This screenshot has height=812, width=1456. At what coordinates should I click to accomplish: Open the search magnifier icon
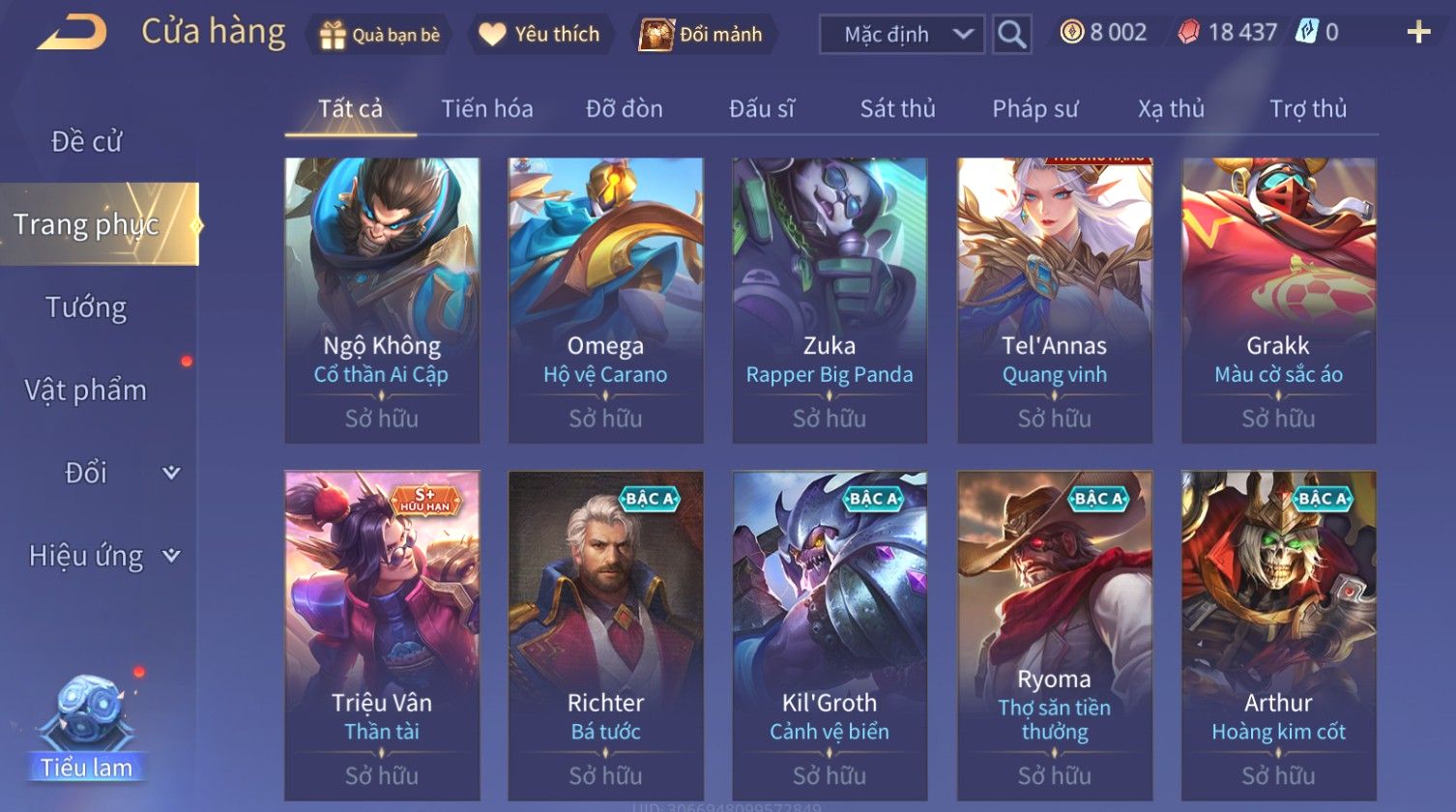pos(1011,35)
